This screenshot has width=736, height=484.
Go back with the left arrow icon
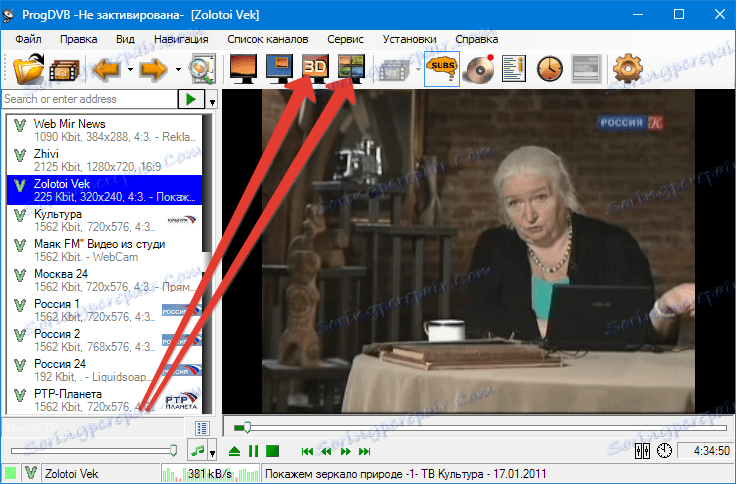tap(107, 69)
